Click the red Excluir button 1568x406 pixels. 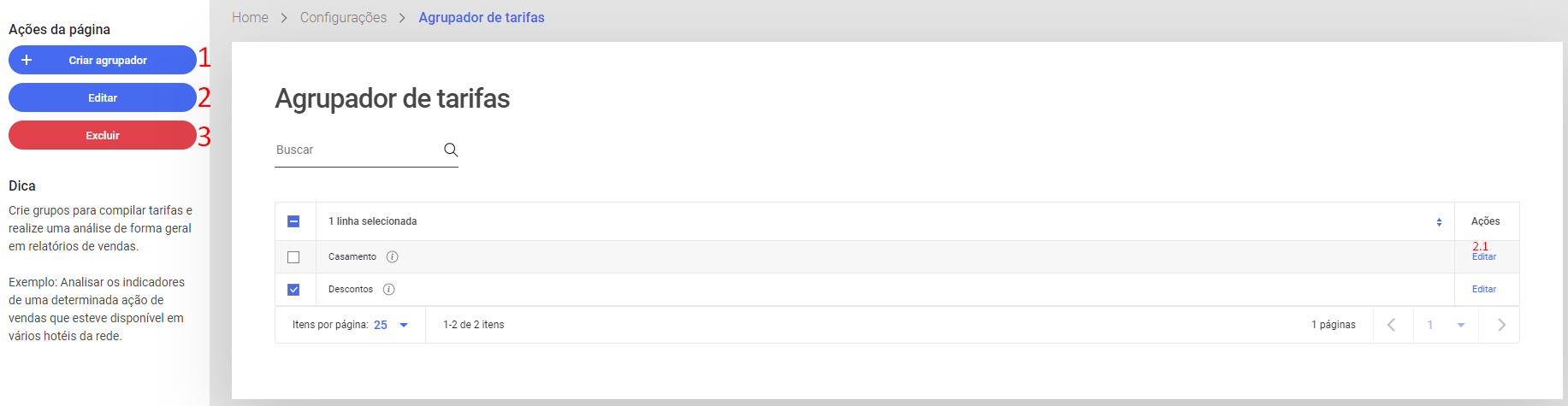(x=103, y=135)
